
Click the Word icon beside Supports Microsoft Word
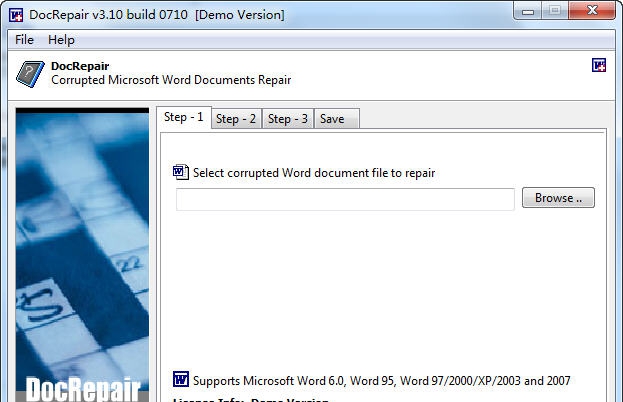(x=181, y=379)
